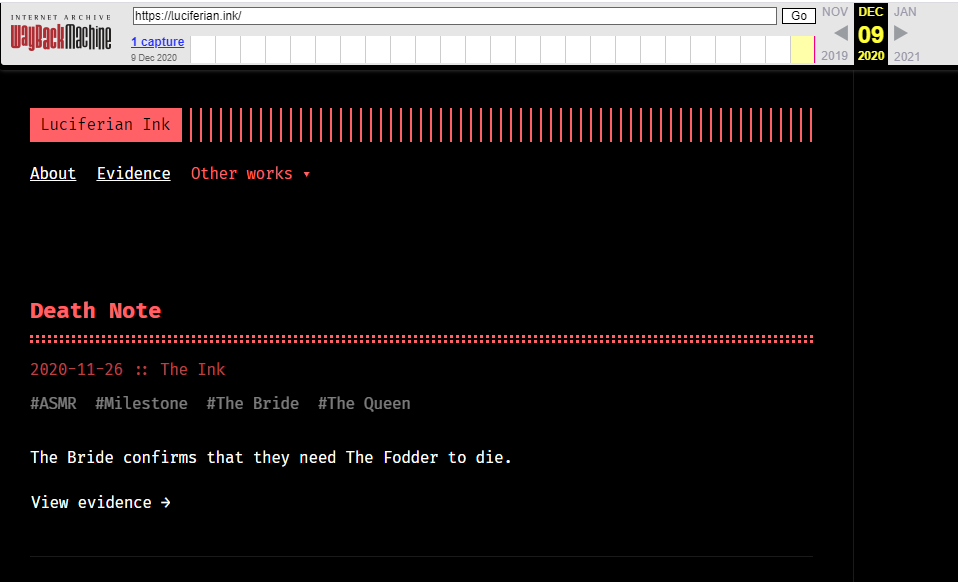Expand the Other works dropdown
This screenshot has height=582, width=958.
pyautogui.click(x=250, y=173)
